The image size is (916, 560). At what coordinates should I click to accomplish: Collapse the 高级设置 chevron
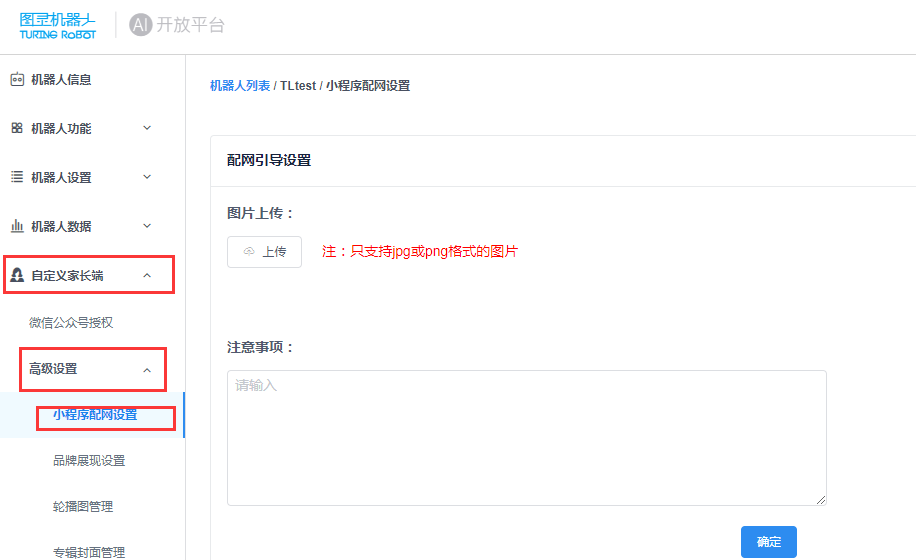[x=147, y=370]
